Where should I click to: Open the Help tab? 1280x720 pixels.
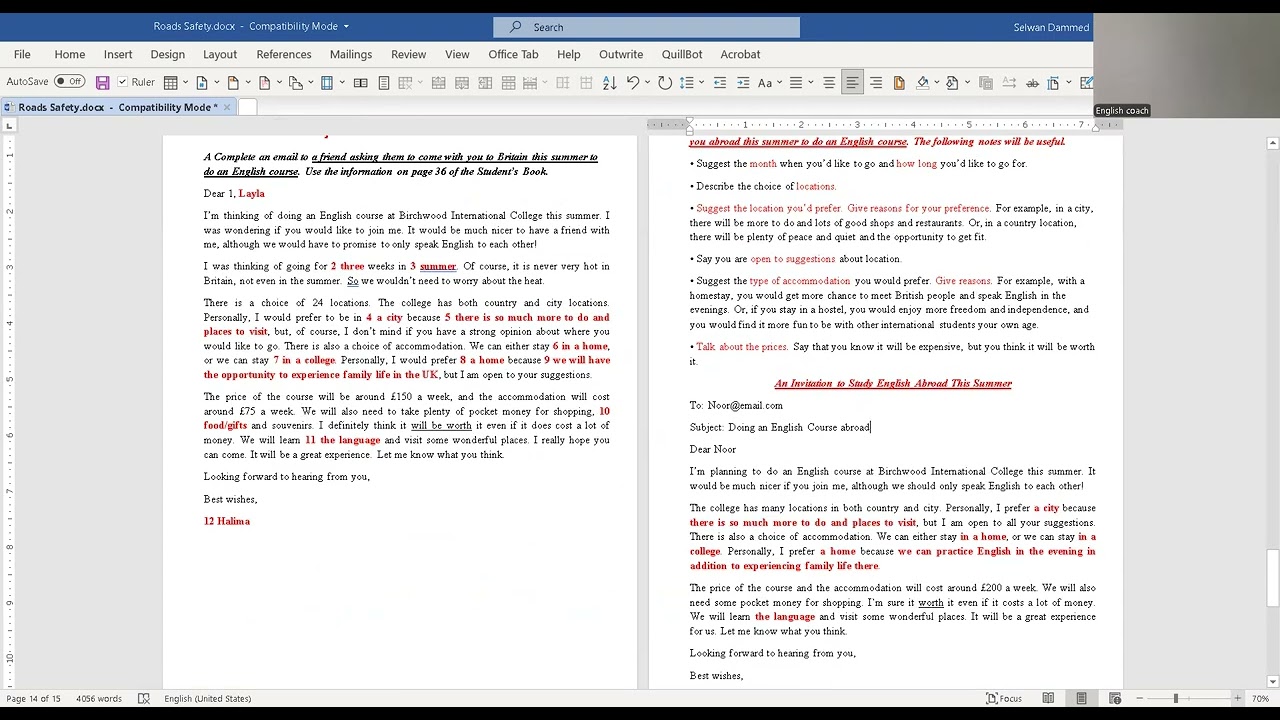568,54
